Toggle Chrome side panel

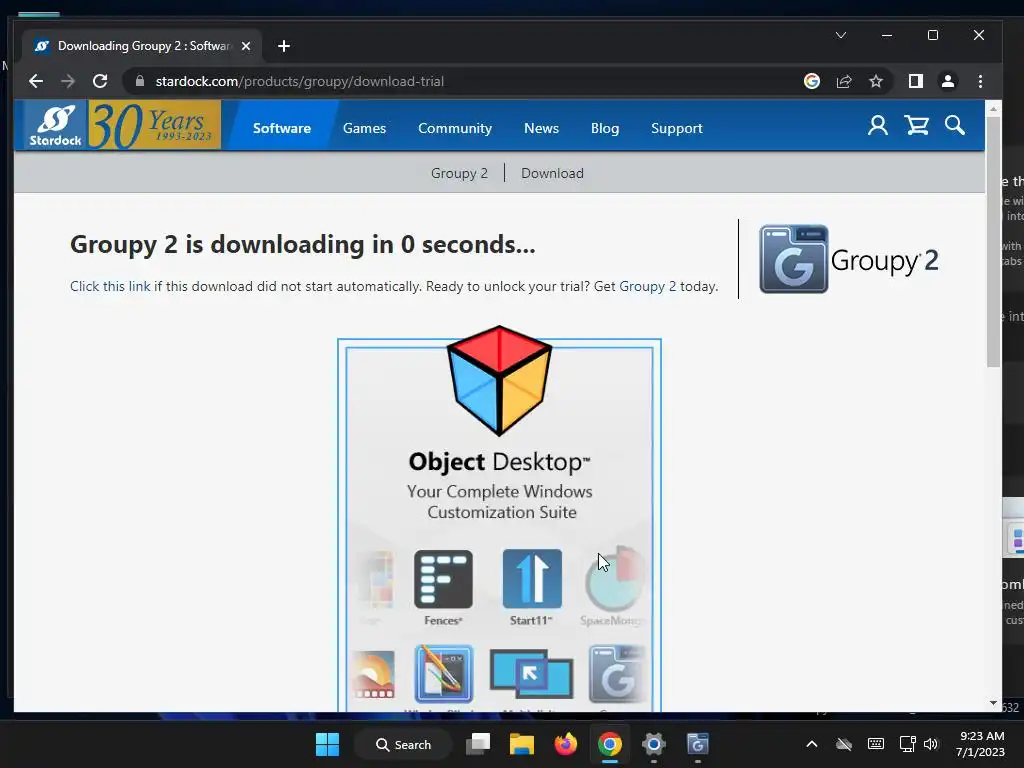tap(916, 81)
